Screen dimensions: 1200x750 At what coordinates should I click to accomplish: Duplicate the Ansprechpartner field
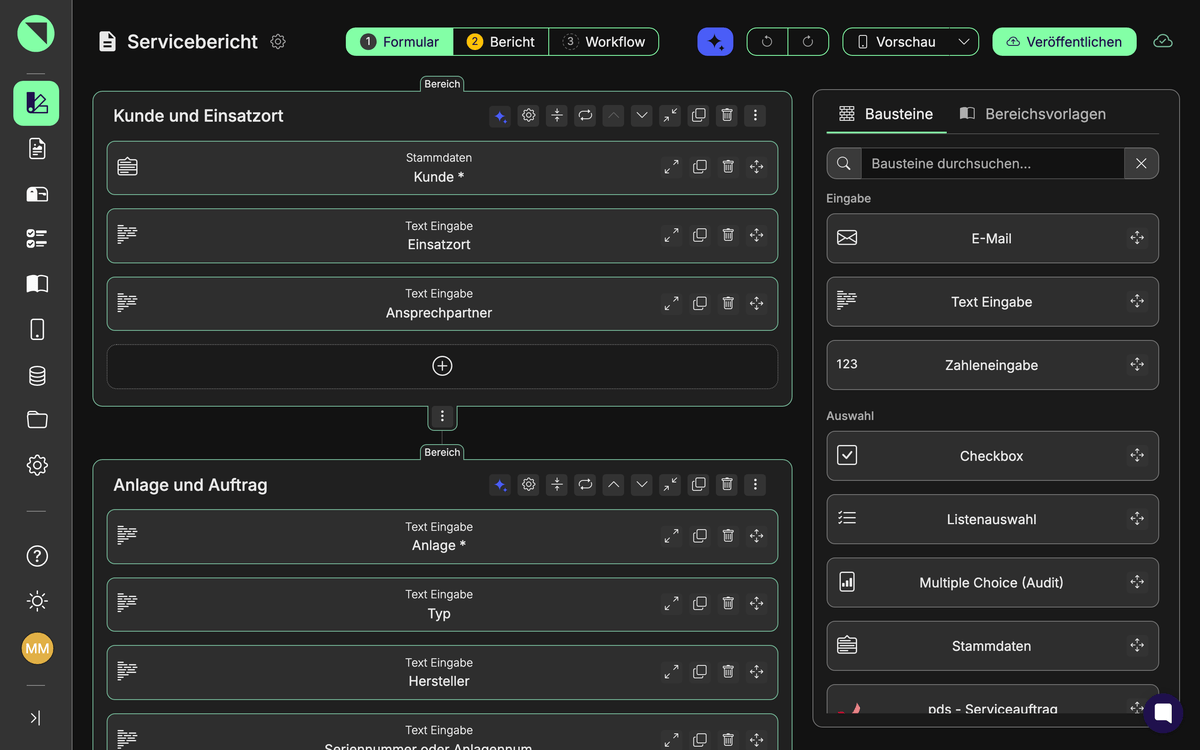(700, 303)
